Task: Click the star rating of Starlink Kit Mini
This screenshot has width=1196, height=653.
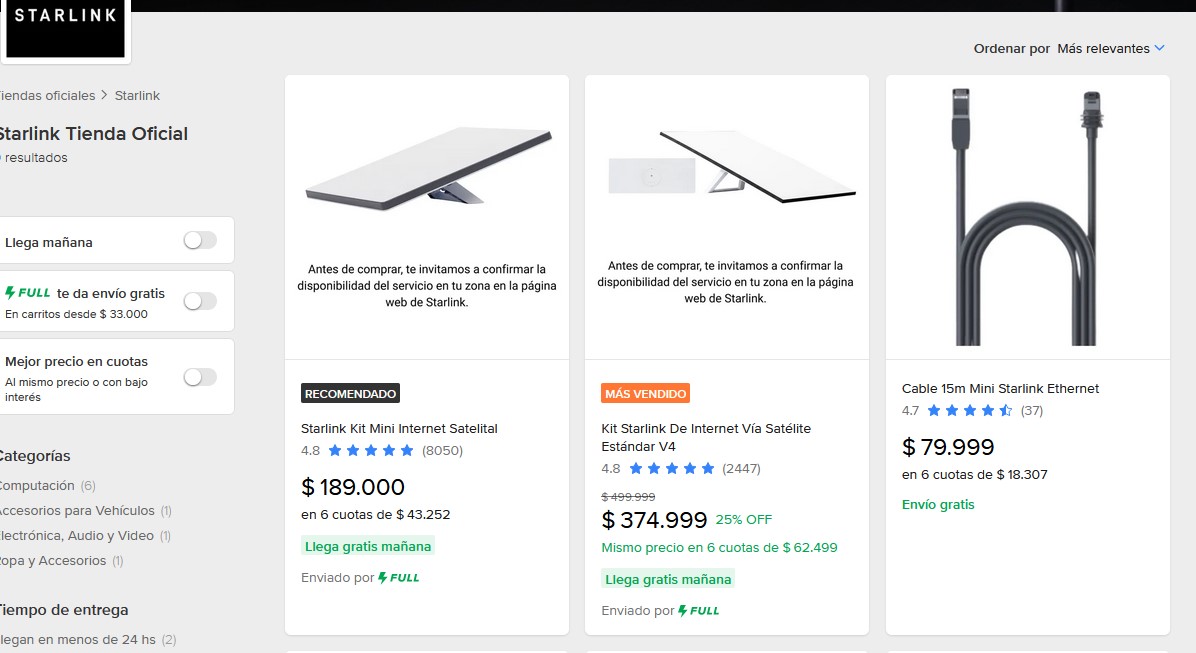Action: click(x=370, y=451)
